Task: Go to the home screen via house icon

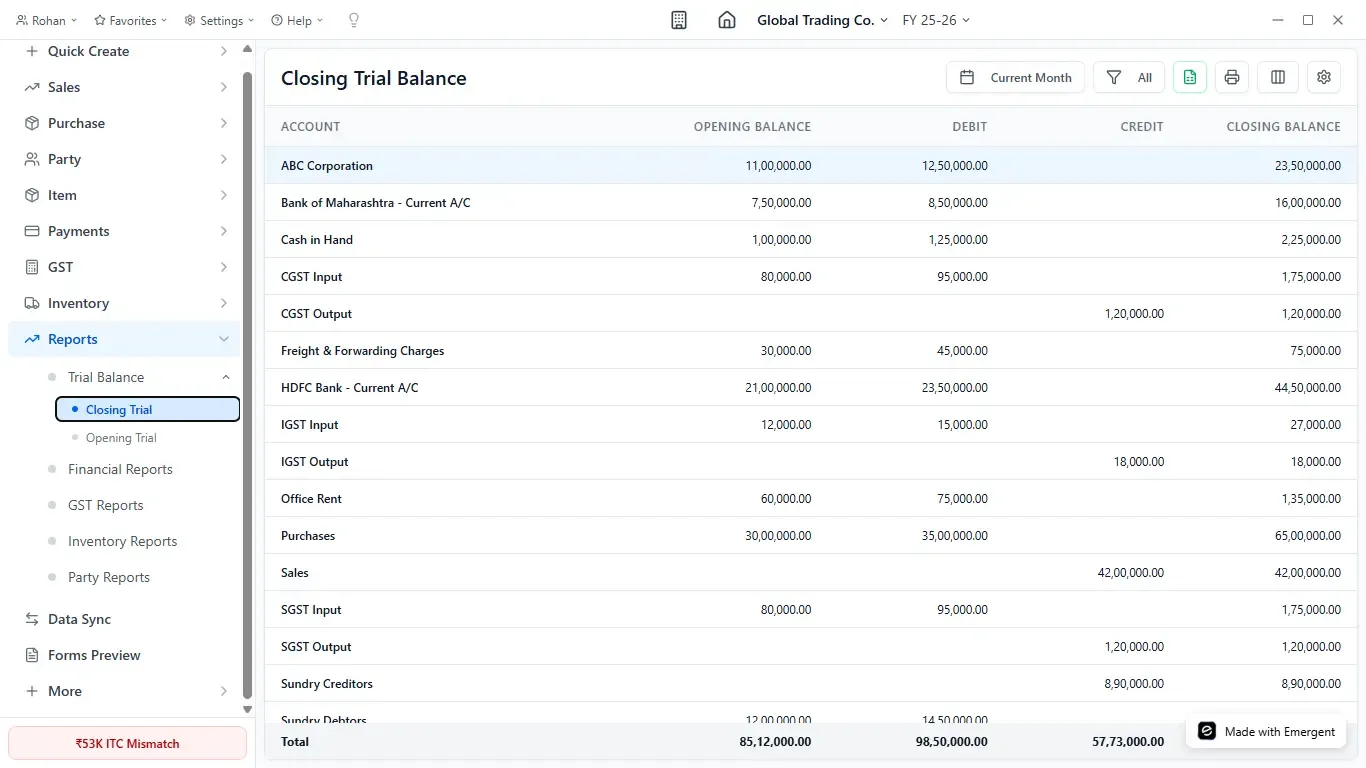Action: point(727,19)
